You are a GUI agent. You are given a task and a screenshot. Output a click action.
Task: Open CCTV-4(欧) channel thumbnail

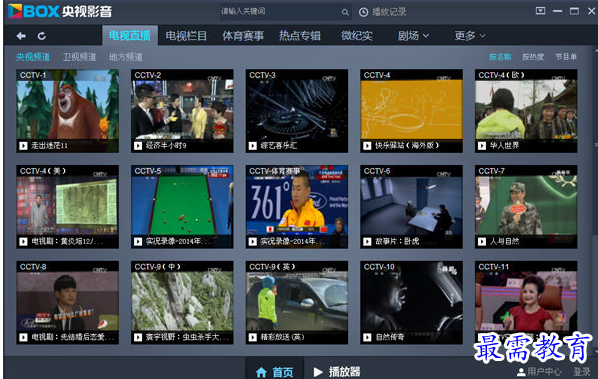coord(526,111)
